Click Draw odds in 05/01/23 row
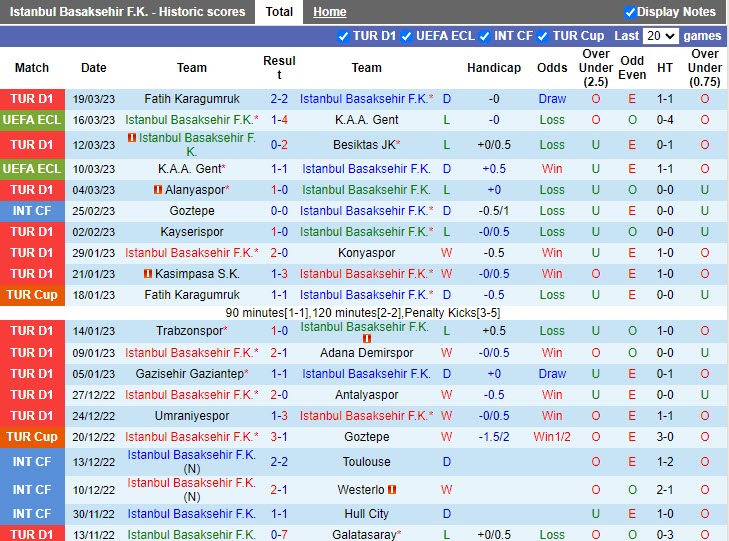This screenshot has height=541, width=729. (552, 374)
